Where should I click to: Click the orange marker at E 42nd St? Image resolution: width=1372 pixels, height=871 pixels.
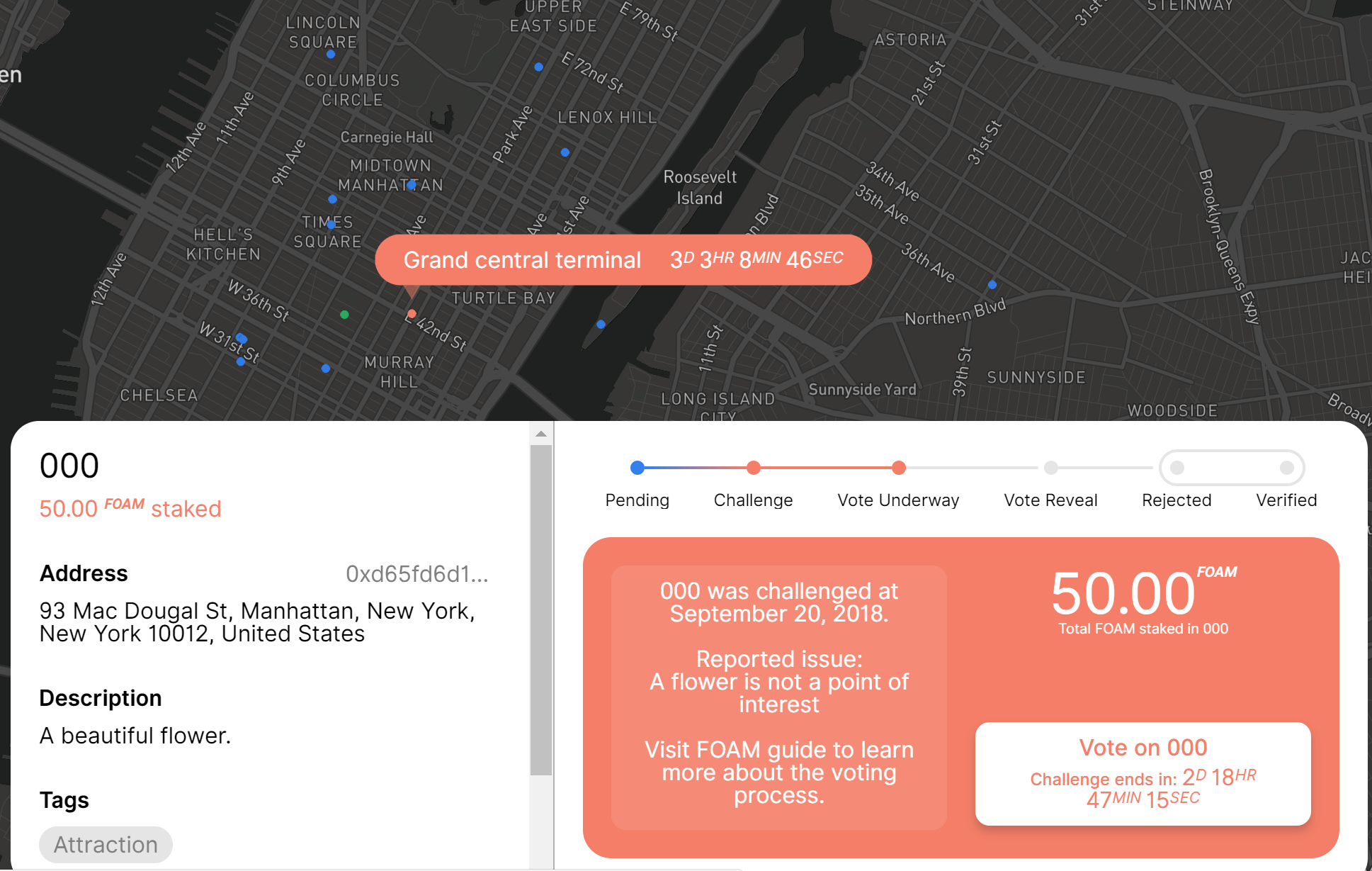(x=412, y=313)
